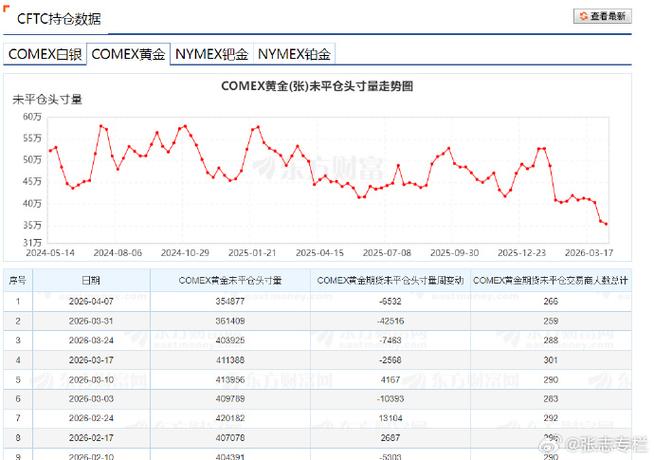Click the trader count value 283

click(x=551, y=399)
